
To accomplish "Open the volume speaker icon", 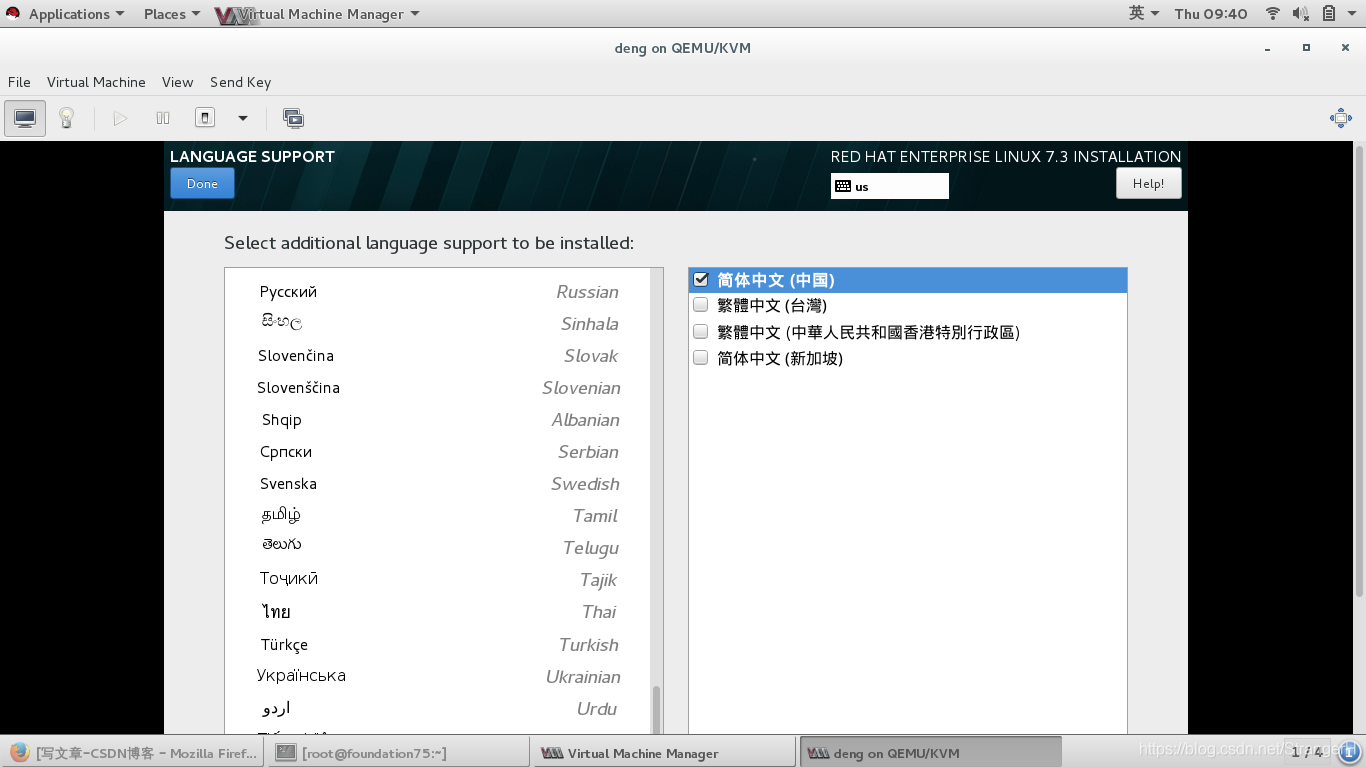I will pos(1301,13).
